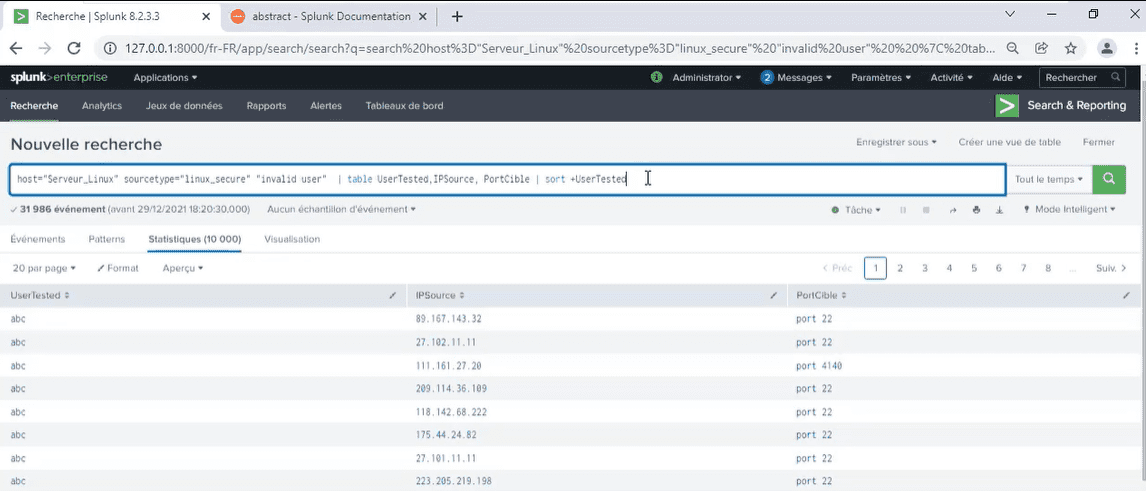The image size is (1146, 491).
Task: Click the pause job icon
Action: click(903, 210)
